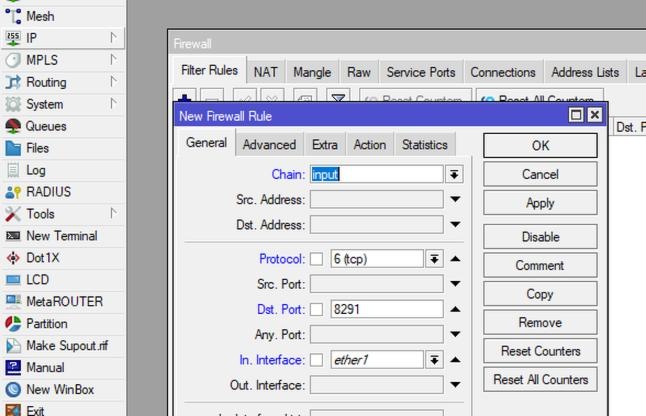The image size is (646, 416).
Task: Click the Comment button
Action: click(x=540, y=265)
